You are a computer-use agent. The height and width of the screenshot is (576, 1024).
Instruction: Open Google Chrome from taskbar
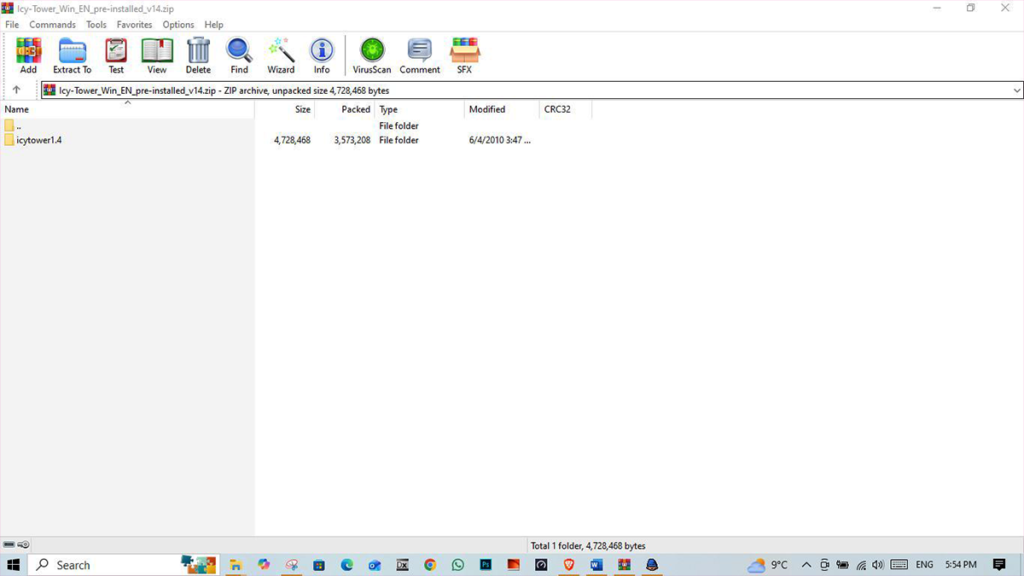[430, 565]
